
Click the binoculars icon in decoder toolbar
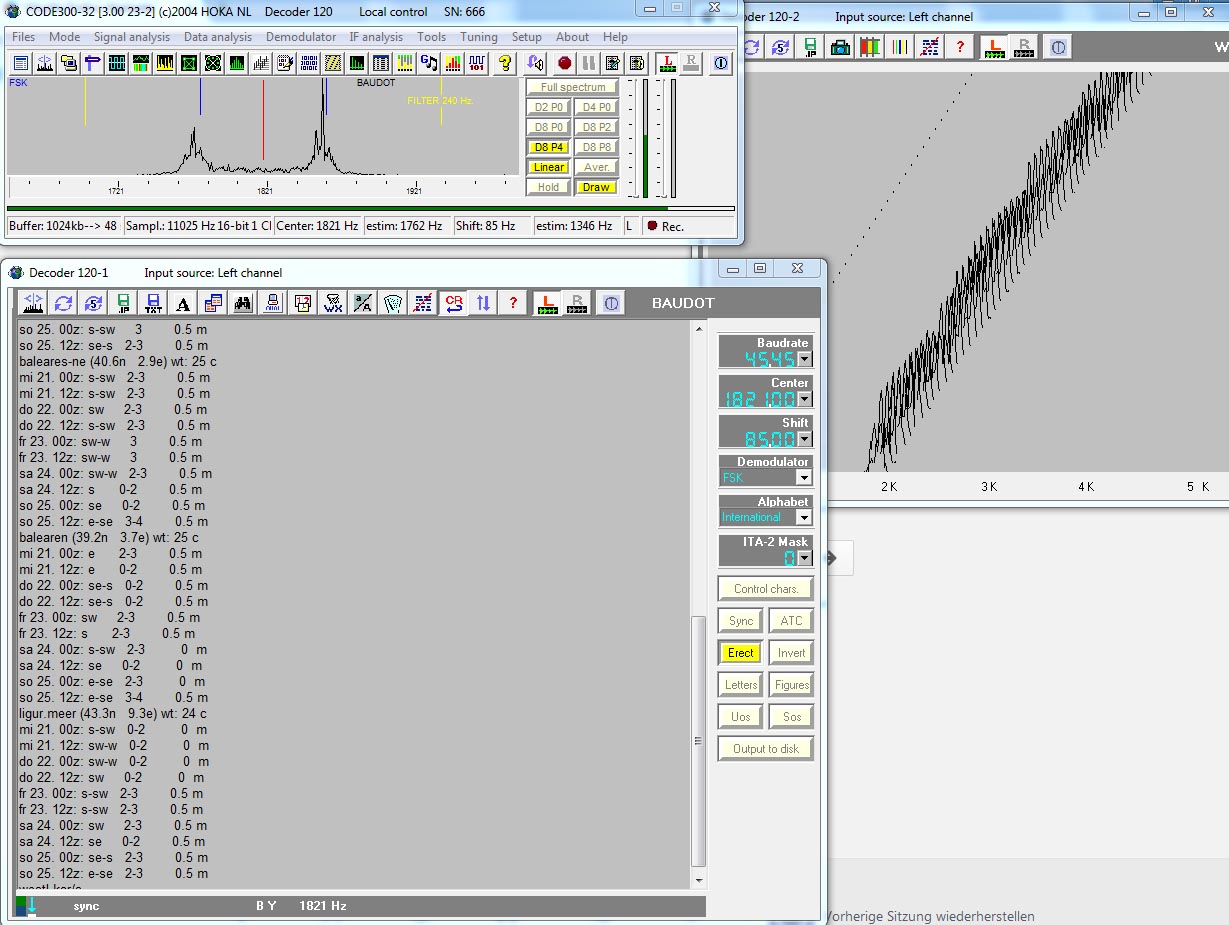coord(243,303)
